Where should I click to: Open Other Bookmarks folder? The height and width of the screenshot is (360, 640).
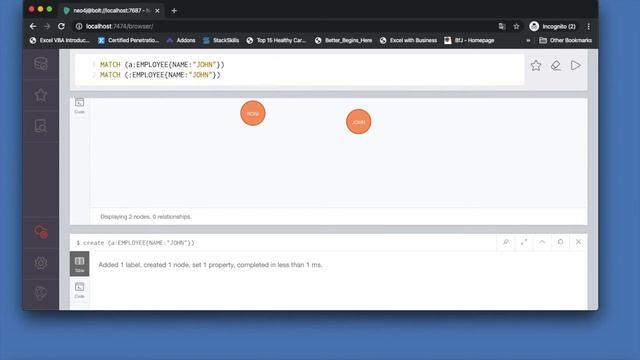(x=566, y=40)
